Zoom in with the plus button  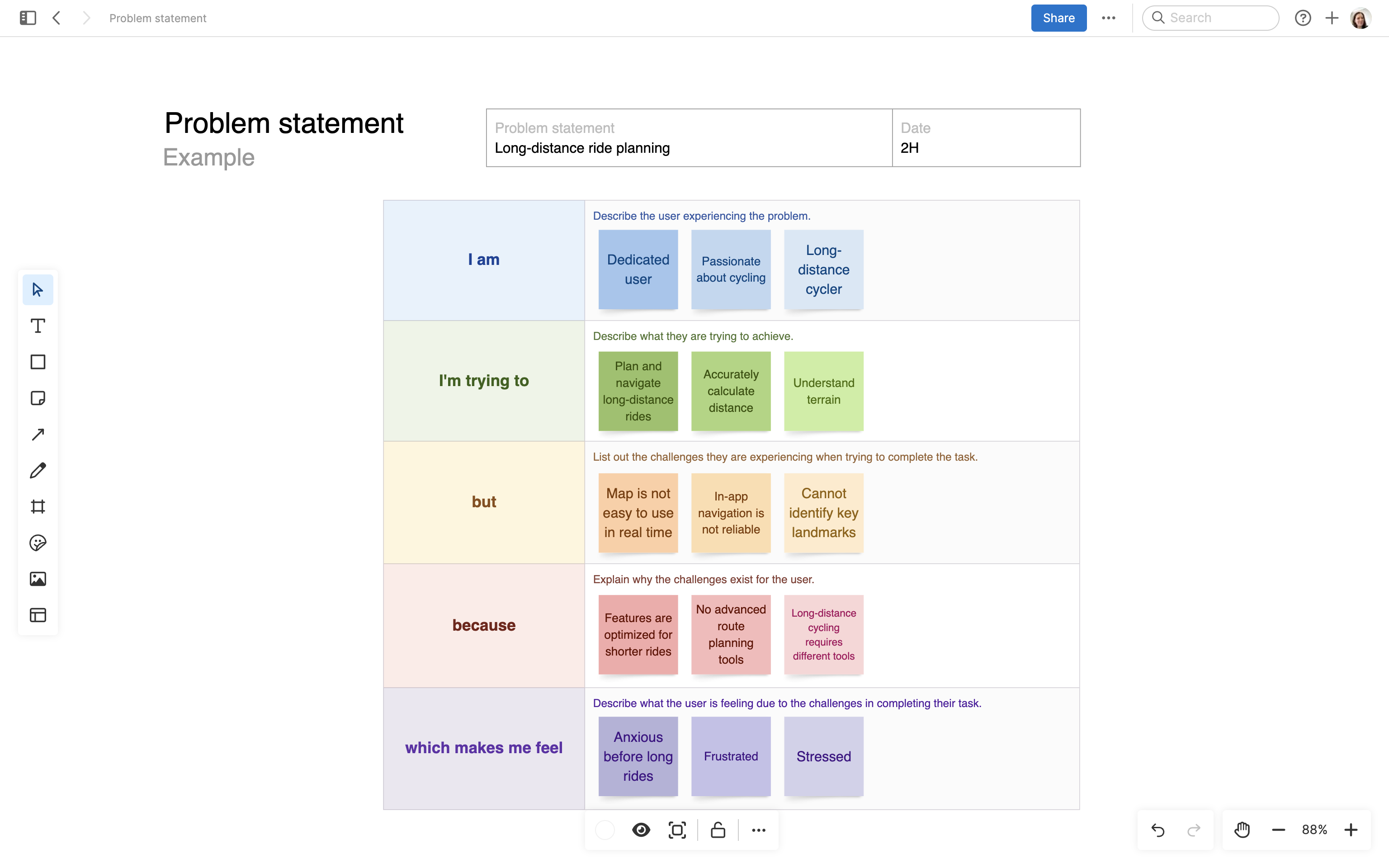click(x=1351, y=830)
